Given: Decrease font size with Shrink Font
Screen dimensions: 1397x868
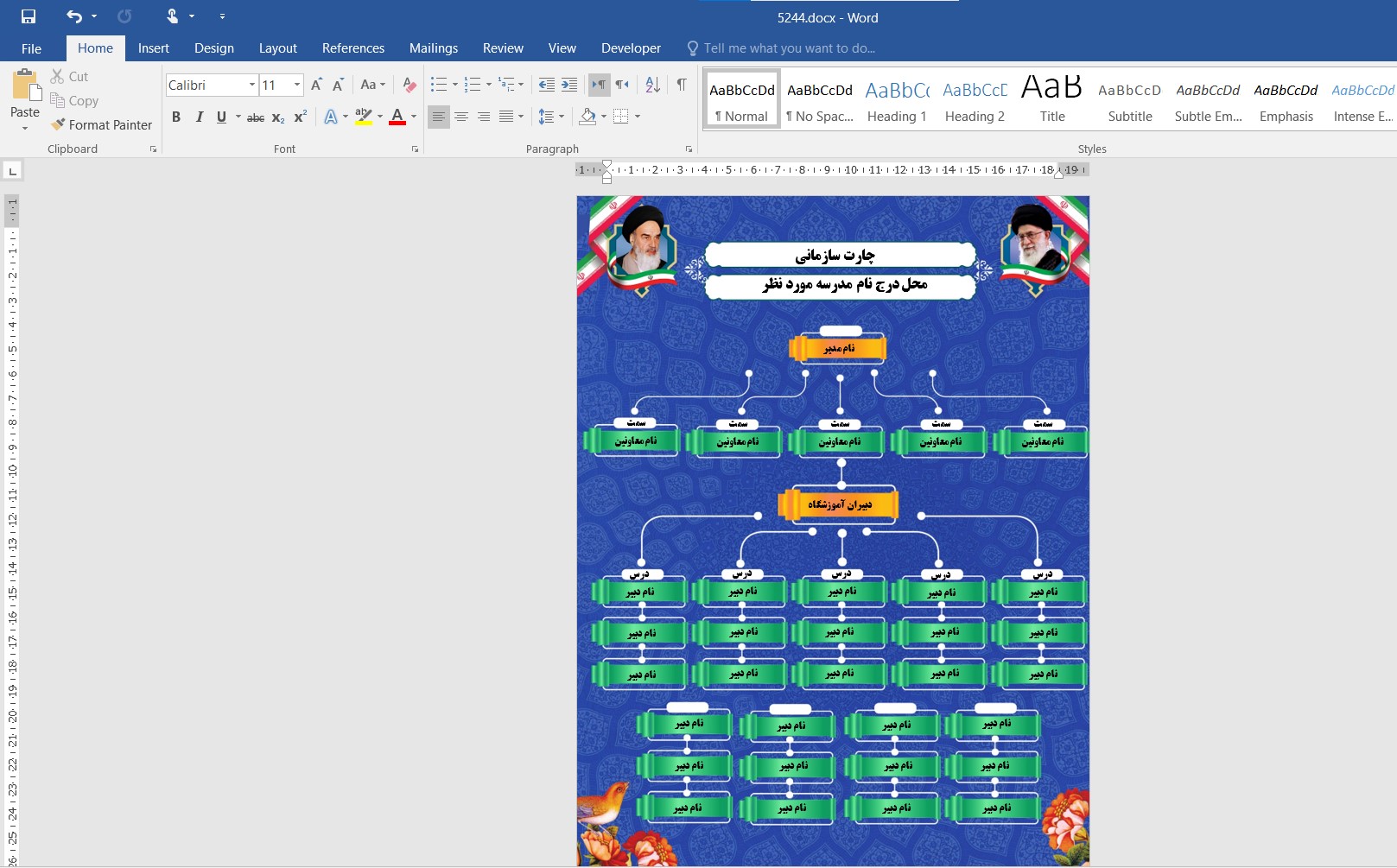Looking at the screenshot, I should [338, 85].
